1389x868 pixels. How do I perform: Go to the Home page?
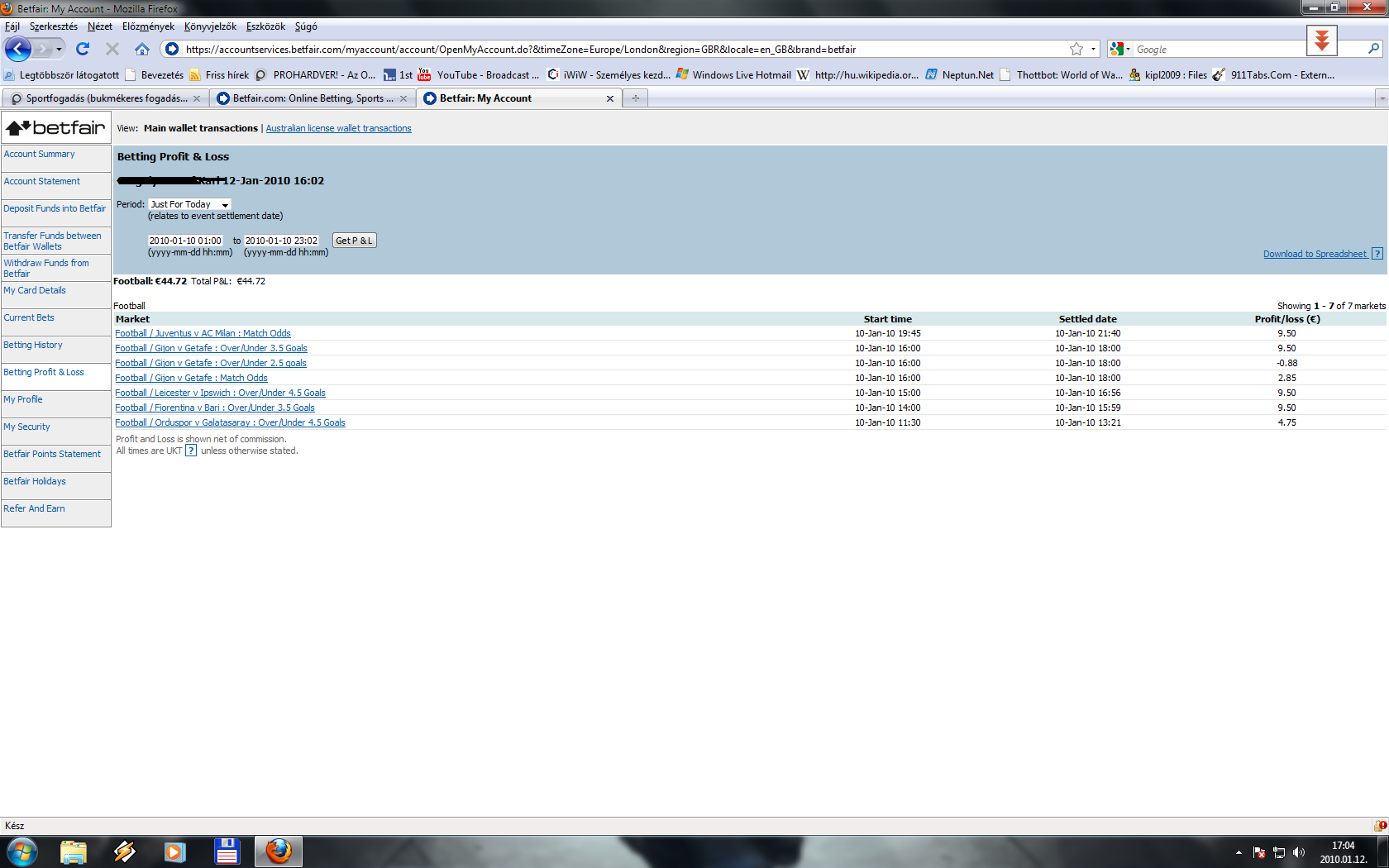click(142, 49)
